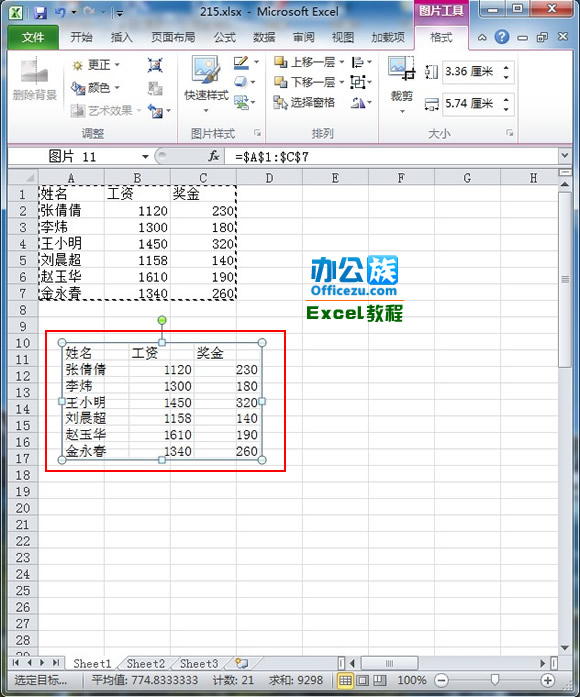580x697 pixels.
Task: Switch to Normal view in status bar
Action: [x=345, y=680]
